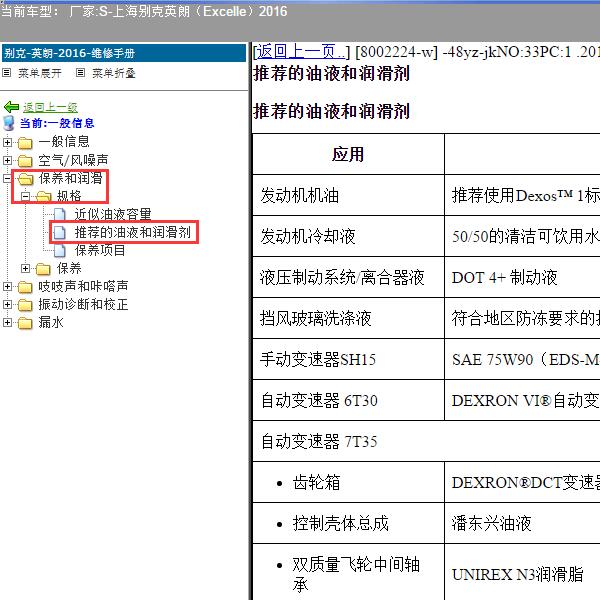Click the DOT 4+ 制动液 cell

pyautogui.click(x=522, y=277)
